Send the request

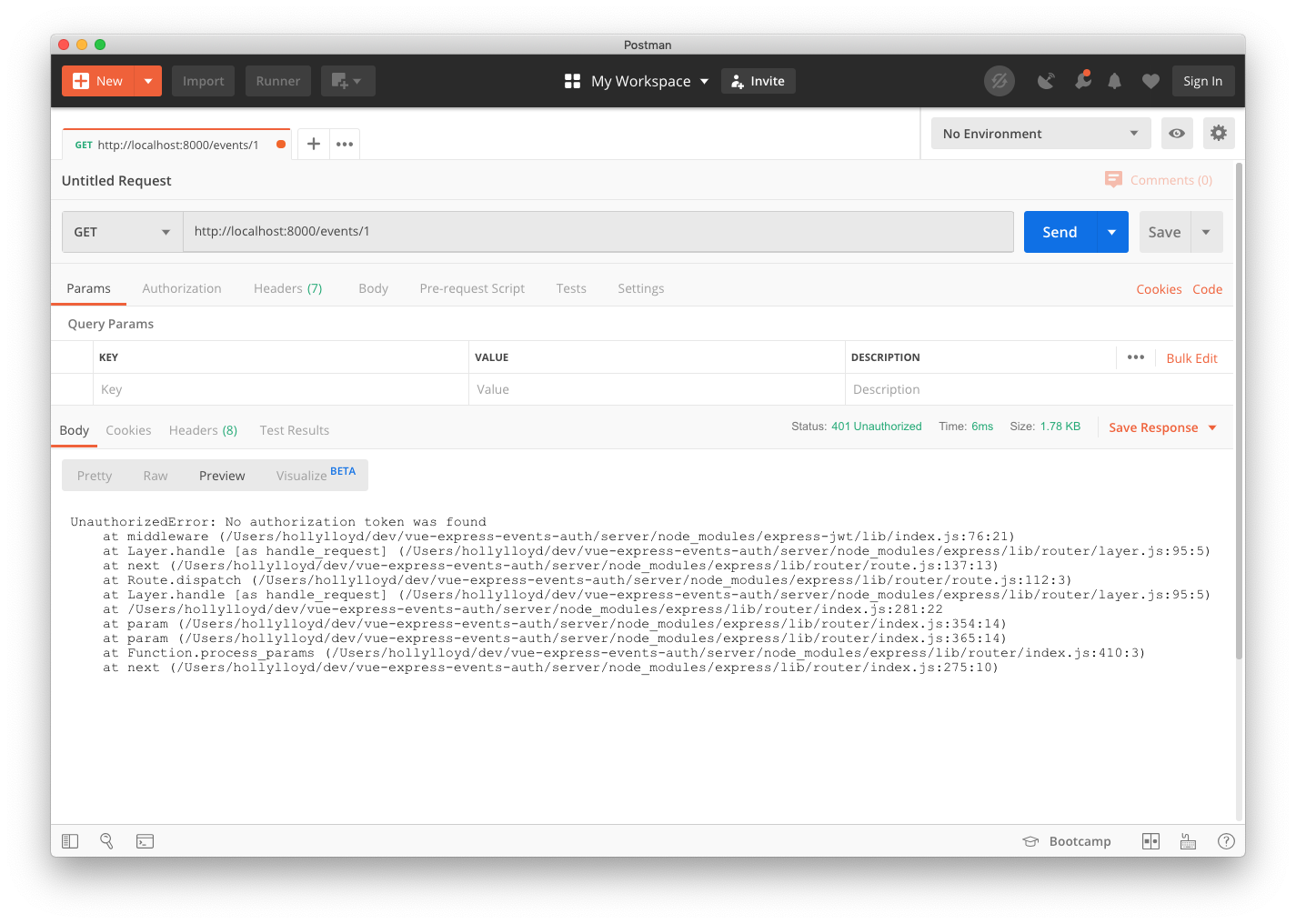[x=1060, y=232]
